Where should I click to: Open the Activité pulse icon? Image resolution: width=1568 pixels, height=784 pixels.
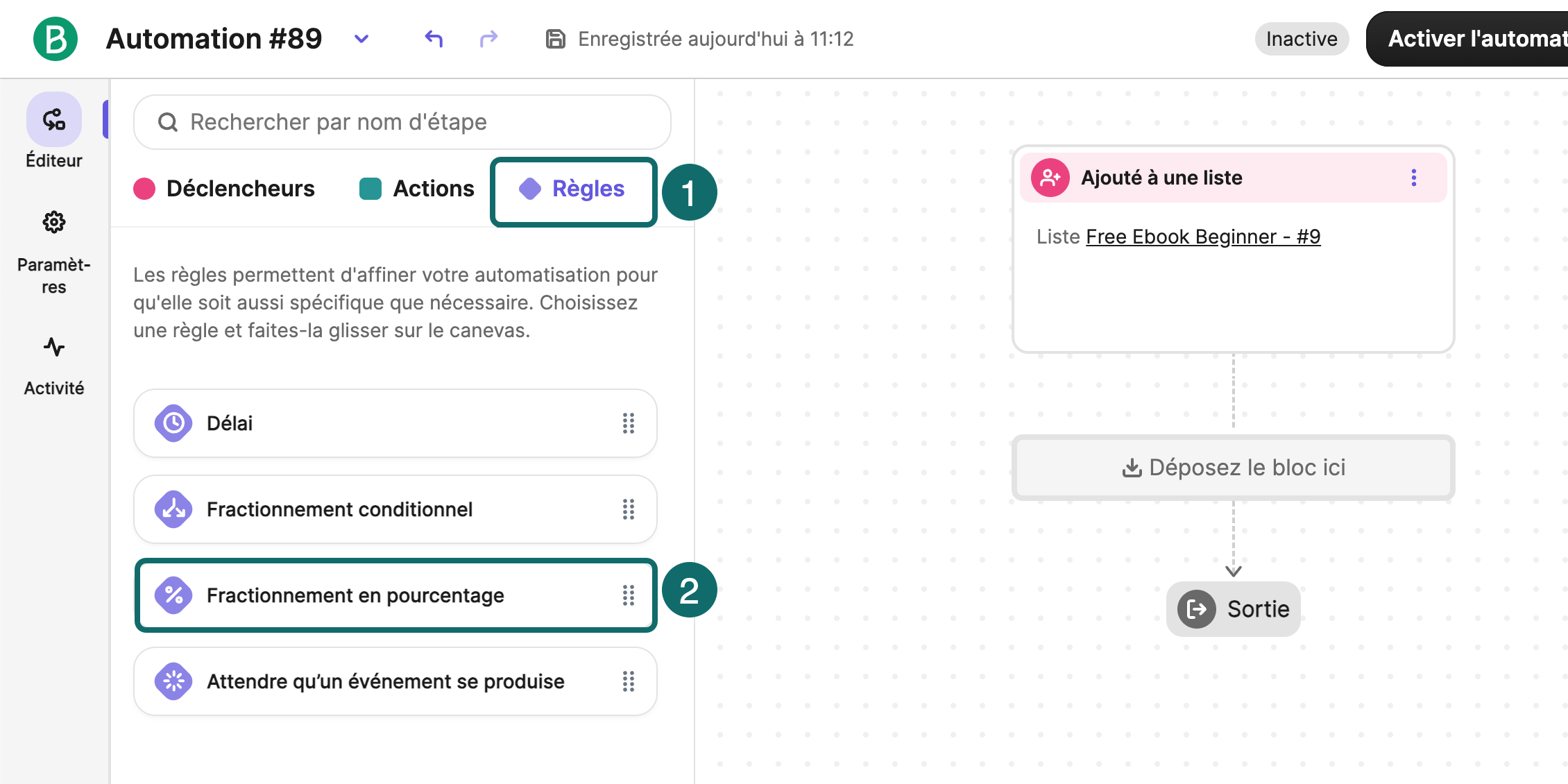click(x=54, y=347)
